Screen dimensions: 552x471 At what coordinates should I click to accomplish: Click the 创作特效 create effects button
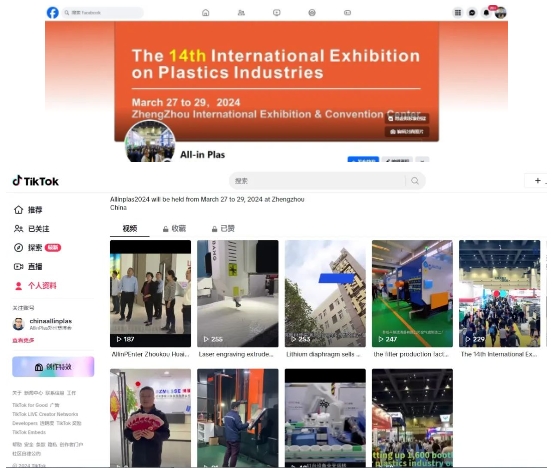(53, 367)
